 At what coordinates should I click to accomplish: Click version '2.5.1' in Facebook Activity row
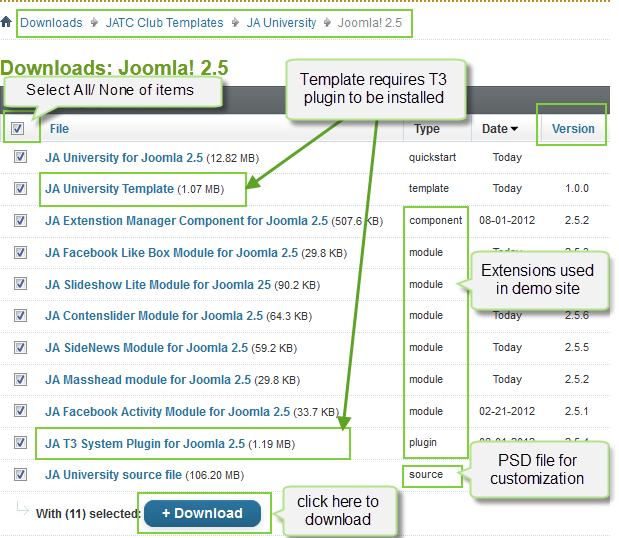pos(576,411)
